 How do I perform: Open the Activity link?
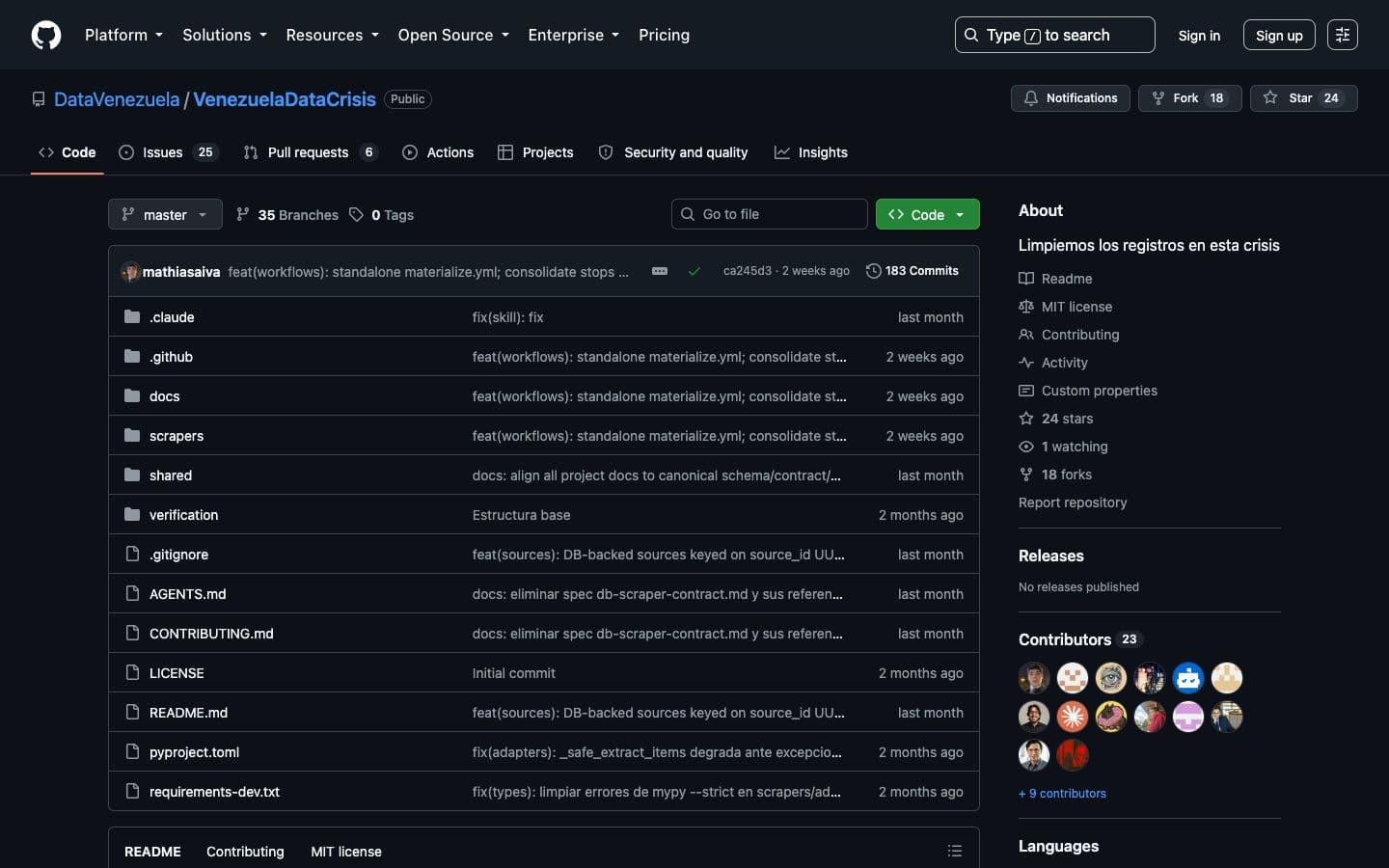click(x=1053, y=363)
